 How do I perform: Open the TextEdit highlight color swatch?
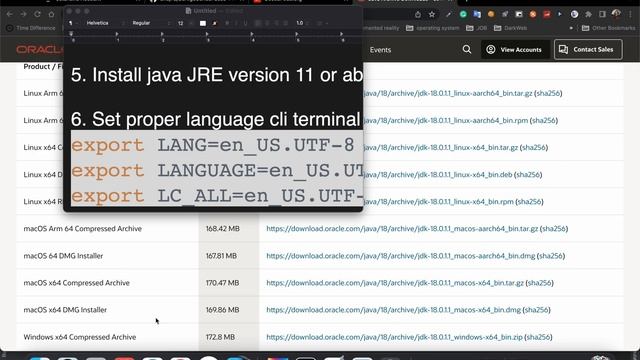tap(214, 23)
